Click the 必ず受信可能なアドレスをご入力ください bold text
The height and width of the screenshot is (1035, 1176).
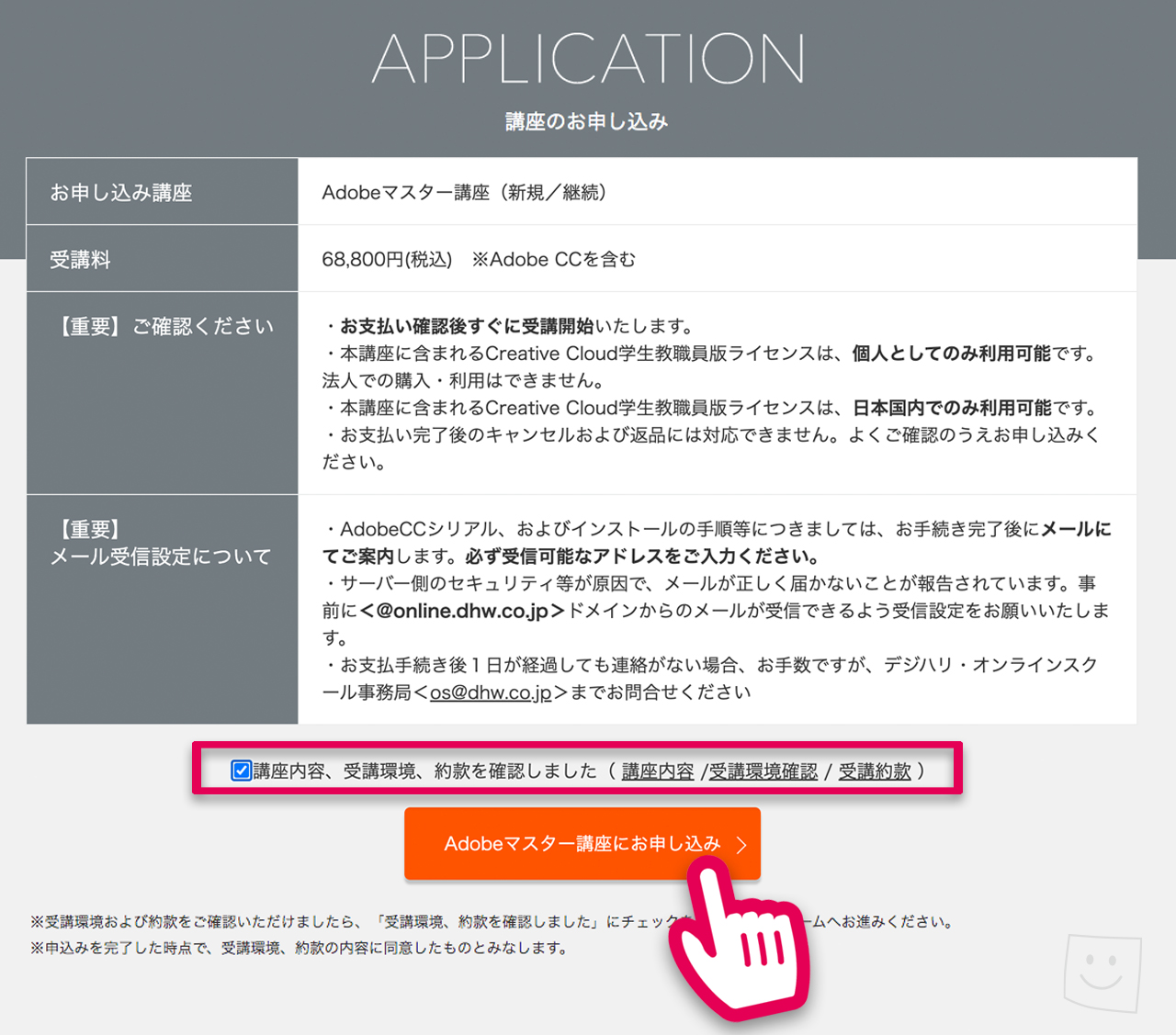(x=642, y=557)
